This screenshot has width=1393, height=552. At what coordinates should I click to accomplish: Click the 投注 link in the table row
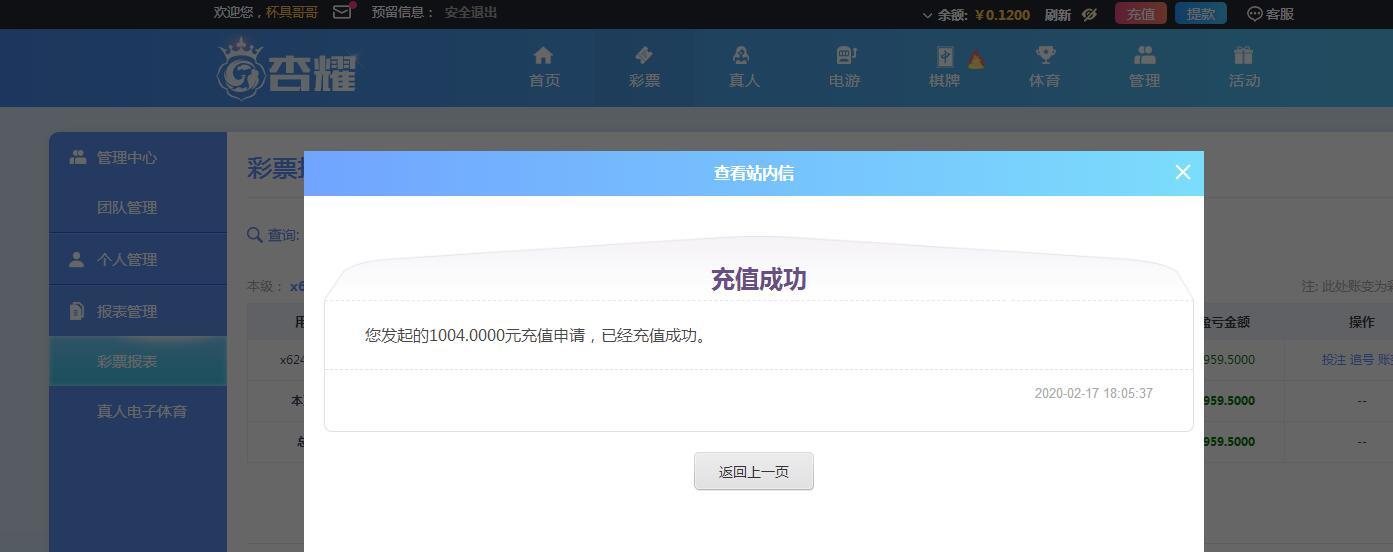coord(1334,360)
